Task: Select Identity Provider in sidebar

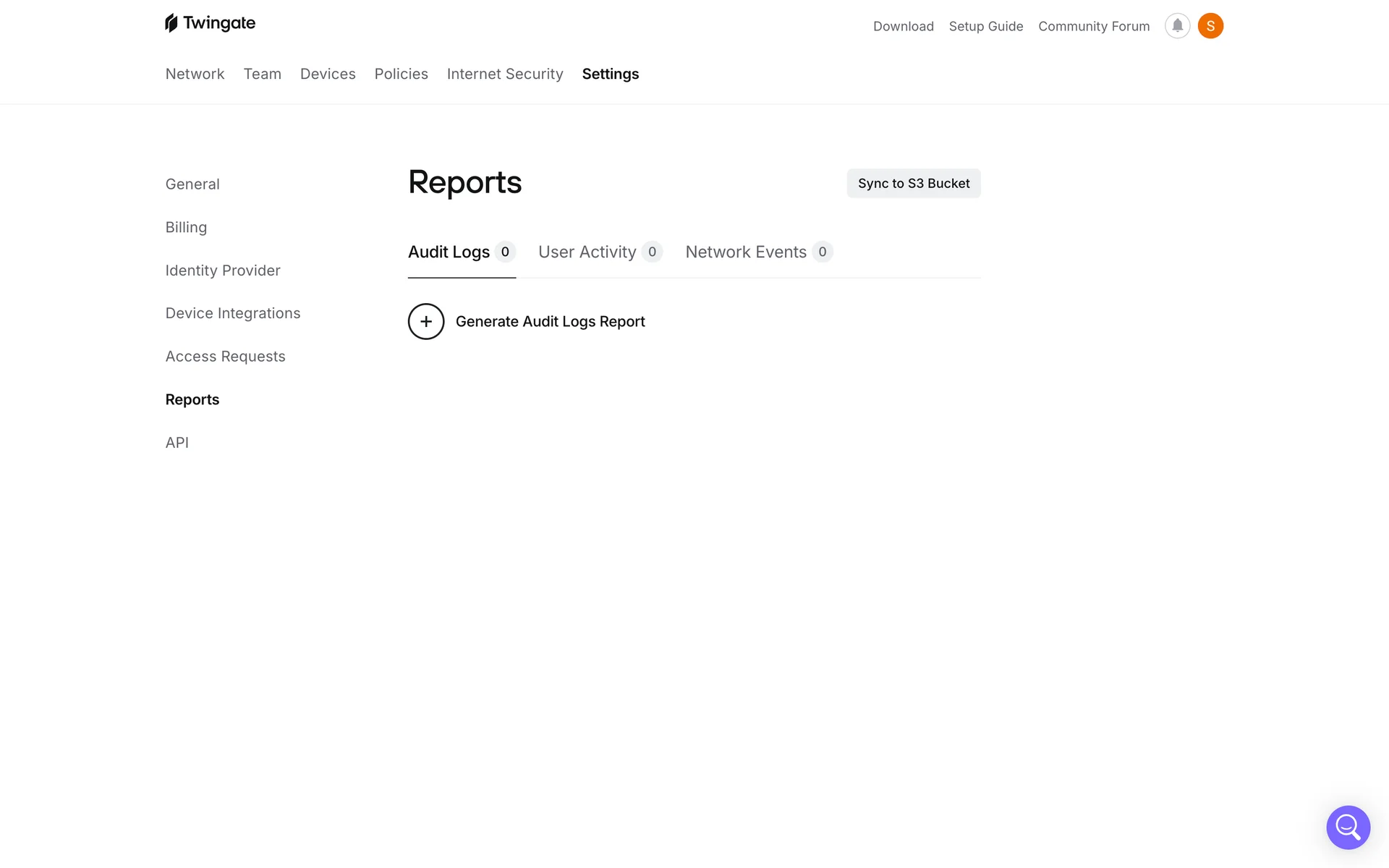Action: pos(223,271)
